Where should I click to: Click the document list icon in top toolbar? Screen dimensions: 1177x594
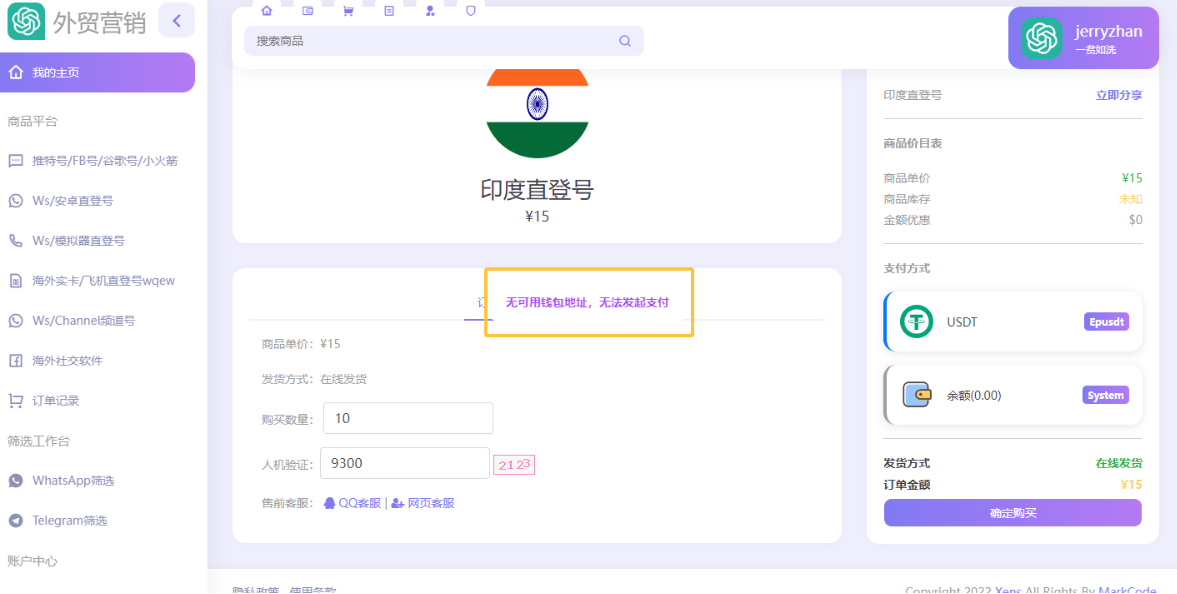click(389, 11)
